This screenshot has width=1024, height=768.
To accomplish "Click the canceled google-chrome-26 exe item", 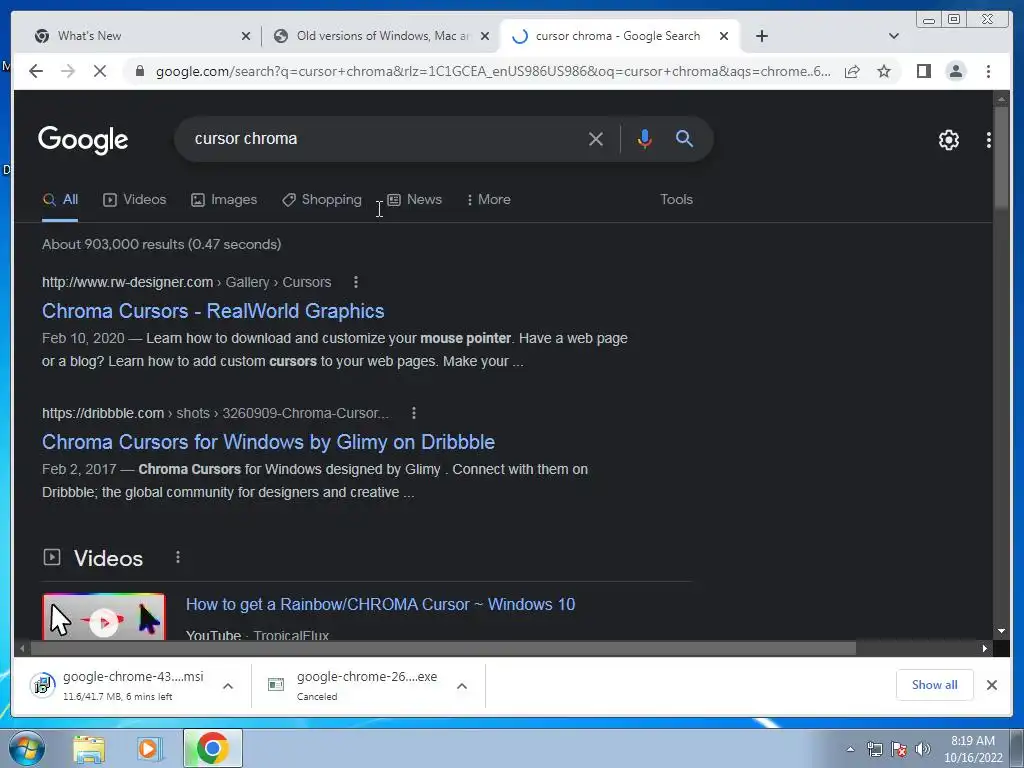I will (353, 686).
